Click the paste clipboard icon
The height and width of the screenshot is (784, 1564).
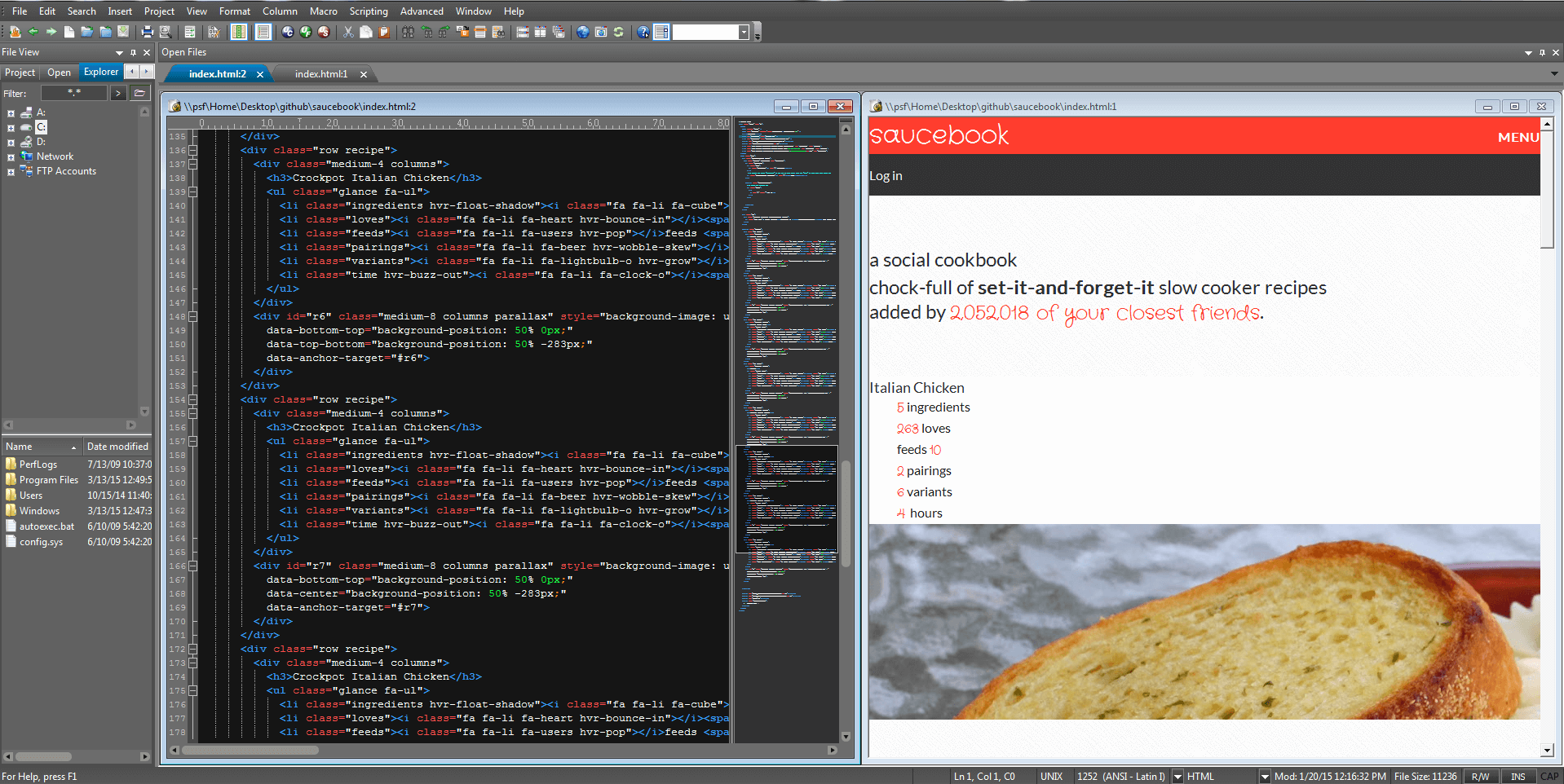coord(383,32)
